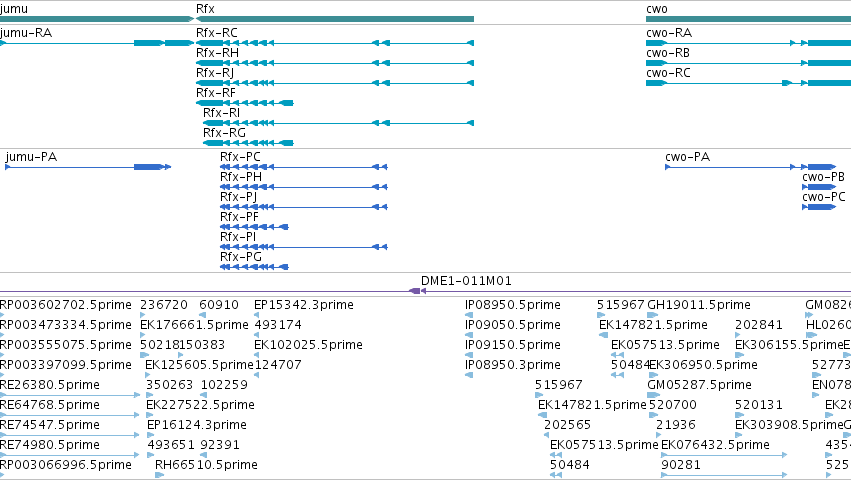Image resolution: width=851 pixels, height=480 pixels.
Task: Select the IP08950.5prime EST label
Action: pyautogui.click(x=513, y=305)
